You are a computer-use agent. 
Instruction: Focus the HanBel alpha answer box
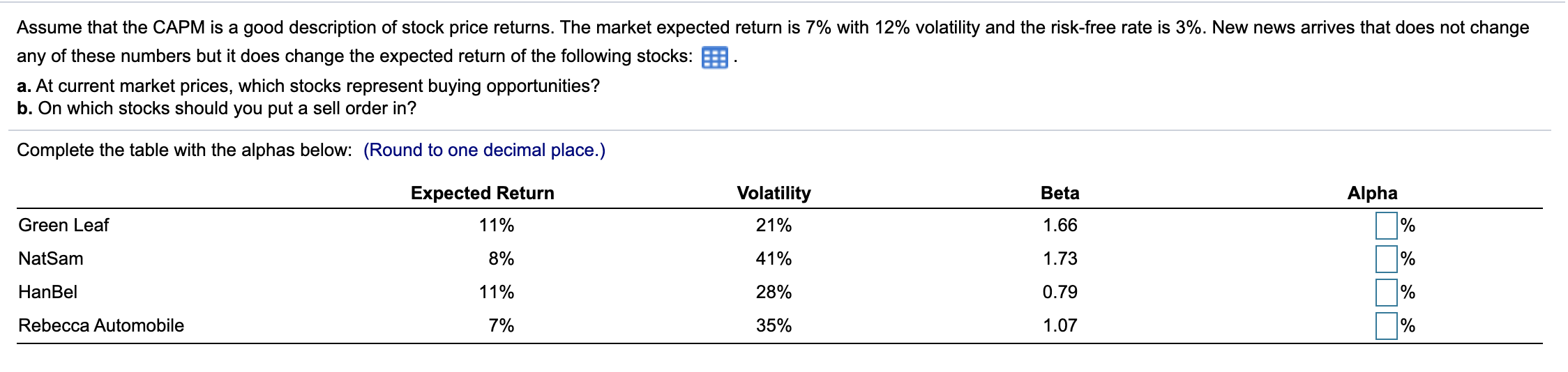tap(1387, 293)
